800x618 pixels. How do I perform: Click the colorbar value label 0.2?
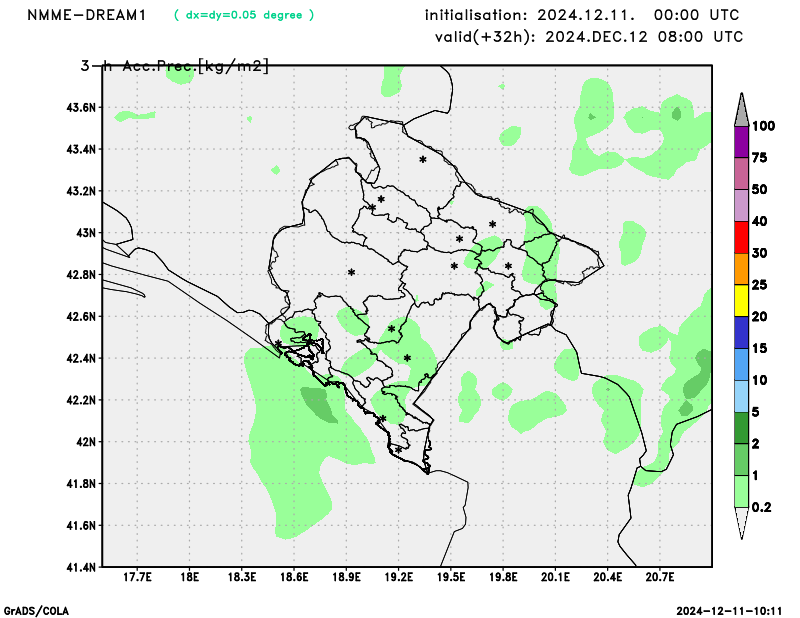(x=762, y=507)
